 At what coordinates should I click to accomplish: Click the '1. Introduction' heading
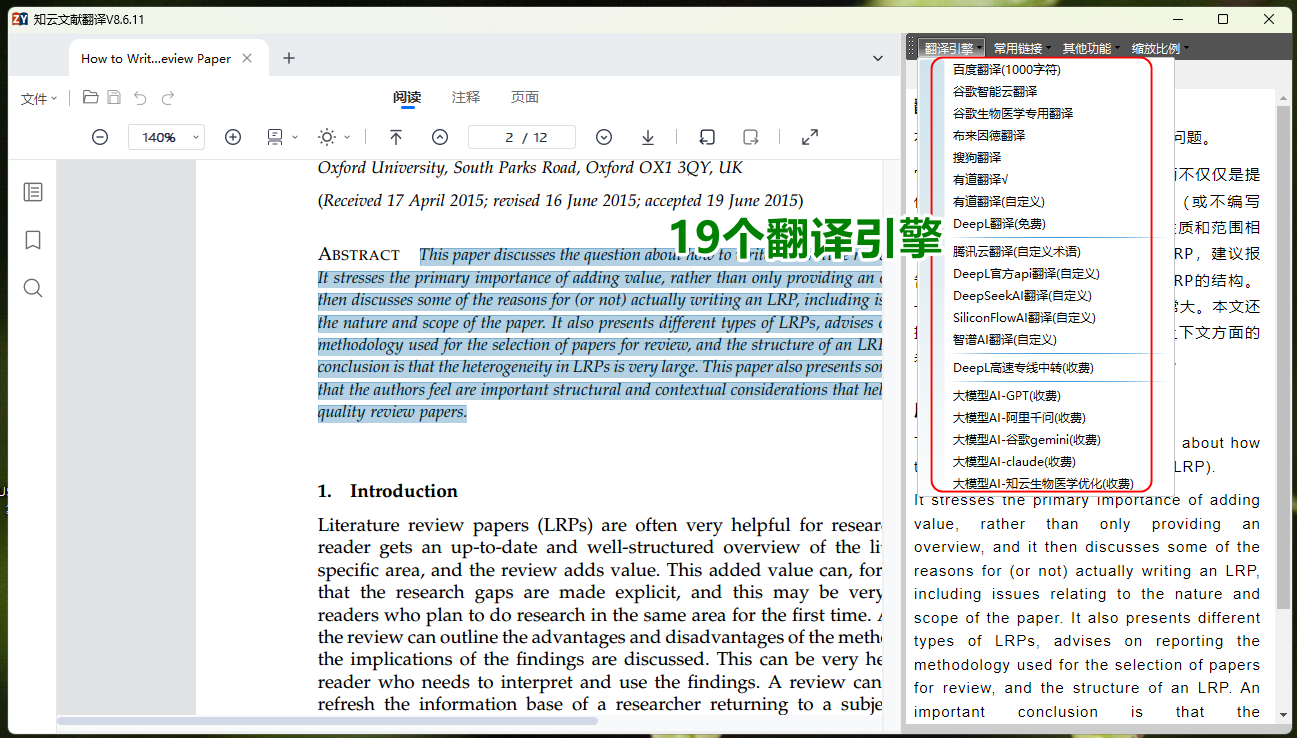388,491
